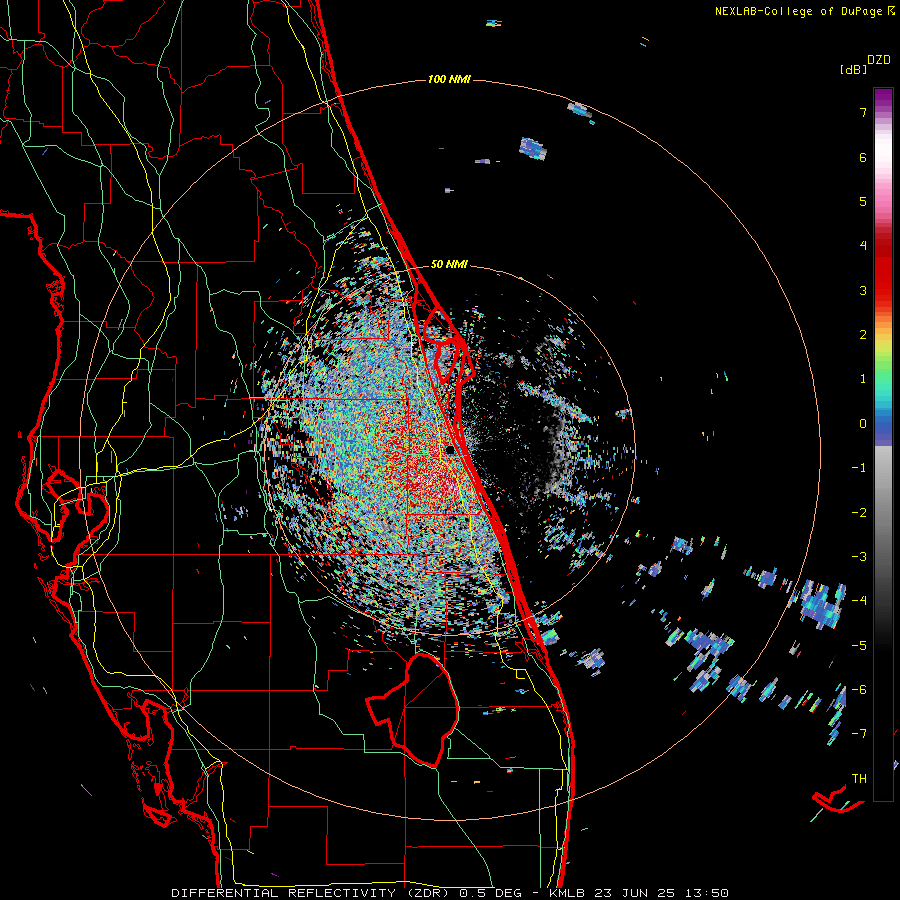
Task: Click the -1 value on the dB scale
Action: pos(859,468)
